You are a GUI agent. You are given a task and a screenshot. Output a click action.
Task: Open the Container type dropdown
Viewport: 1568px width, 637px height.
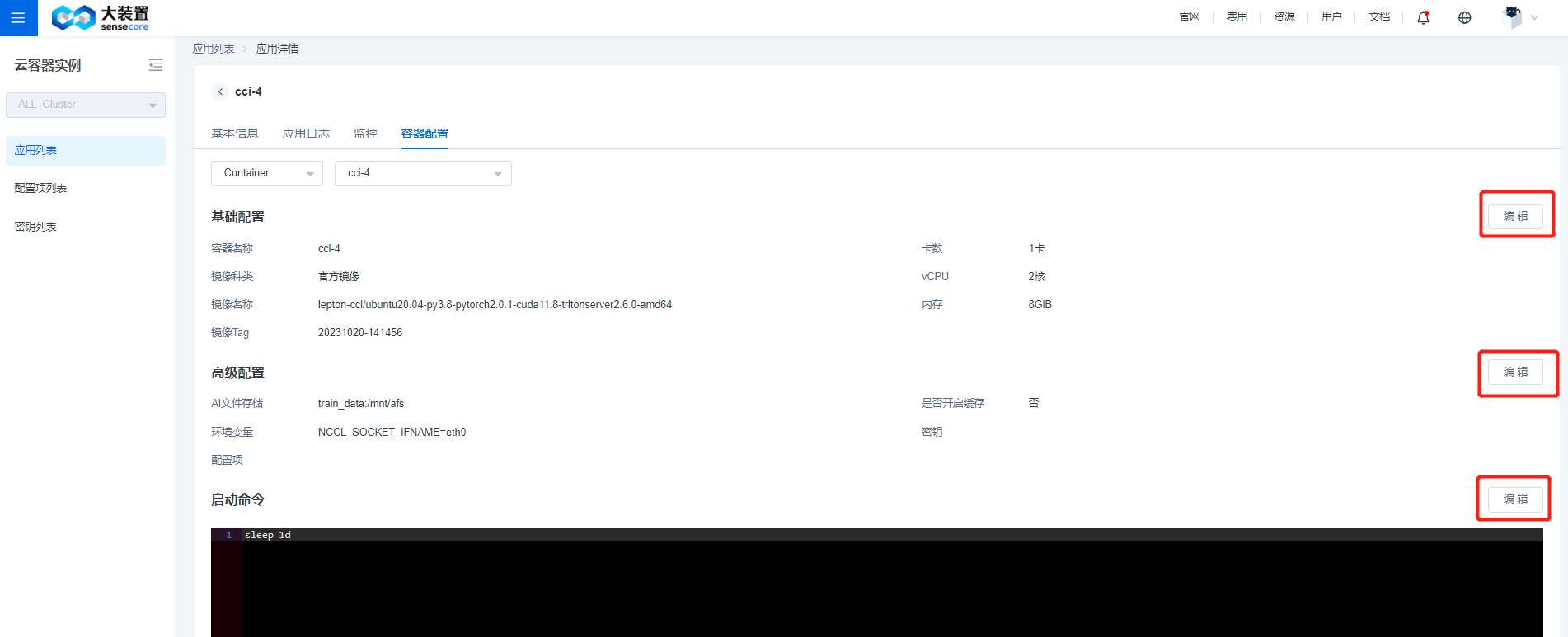266,173
